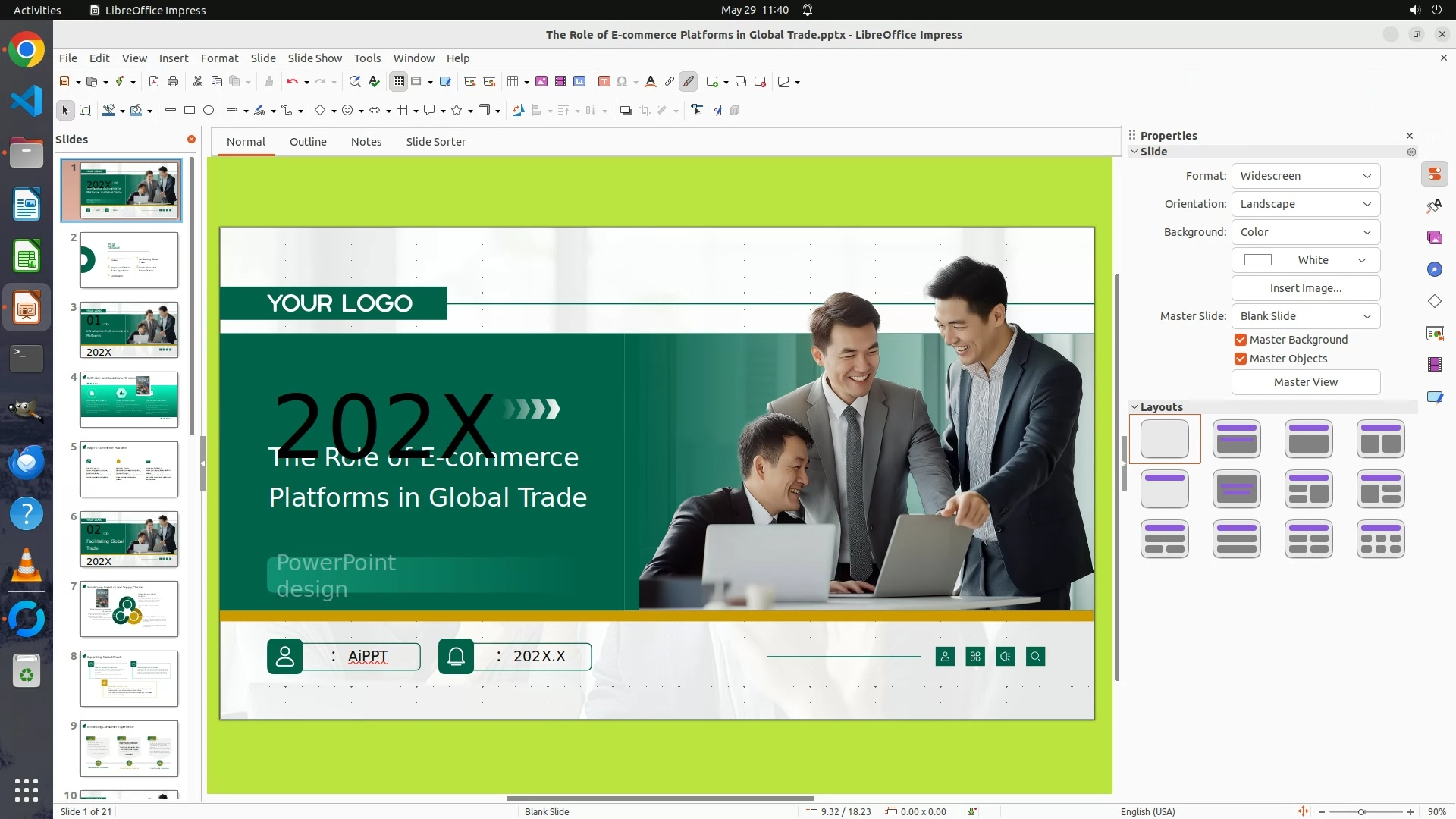This screenshot has width=1456, height=819.
Task: Close the Slides panel
Action: [191, 140]
